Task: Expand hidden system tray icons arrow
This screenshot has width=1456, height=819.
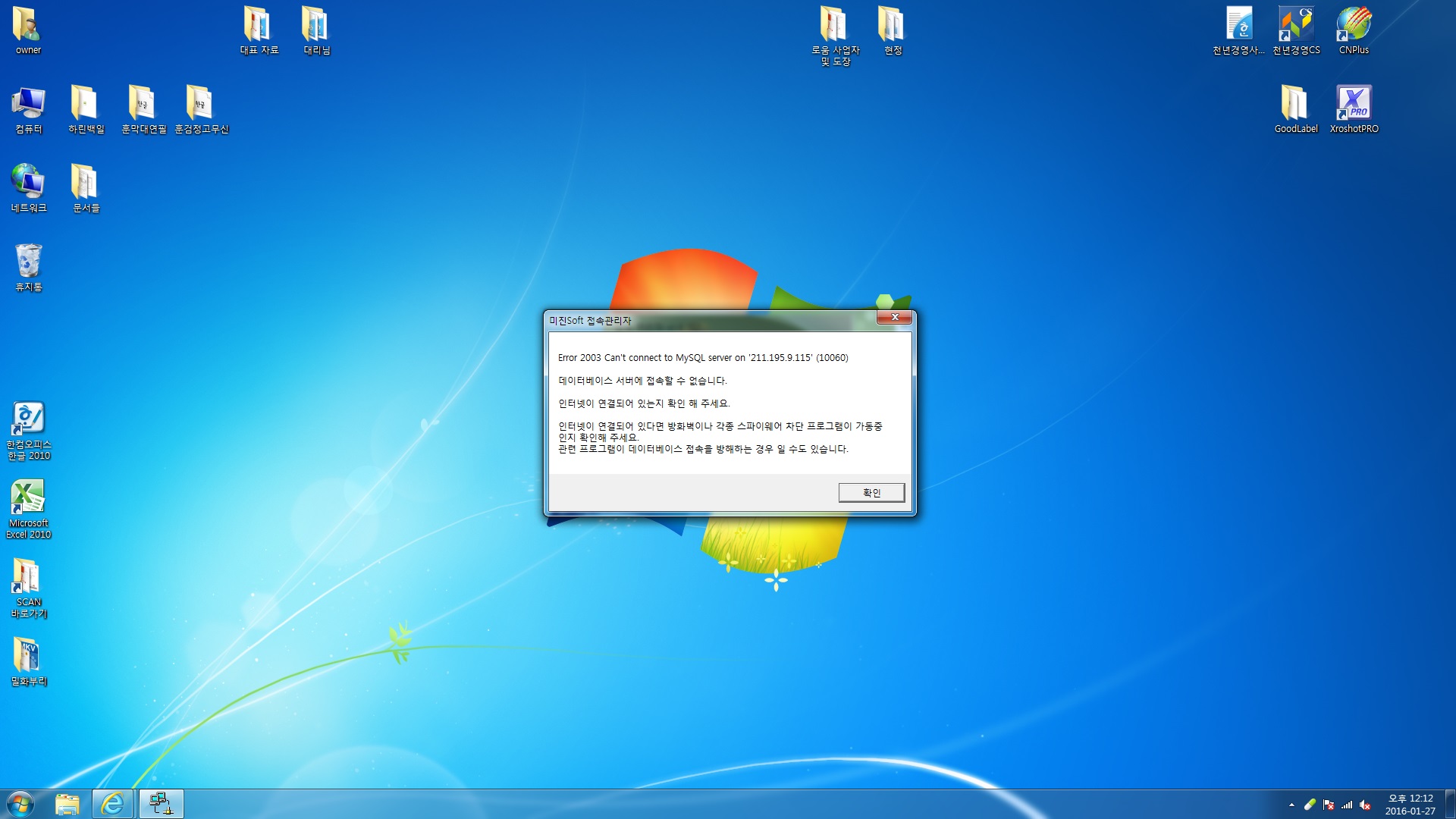Action: point(1291,805)
